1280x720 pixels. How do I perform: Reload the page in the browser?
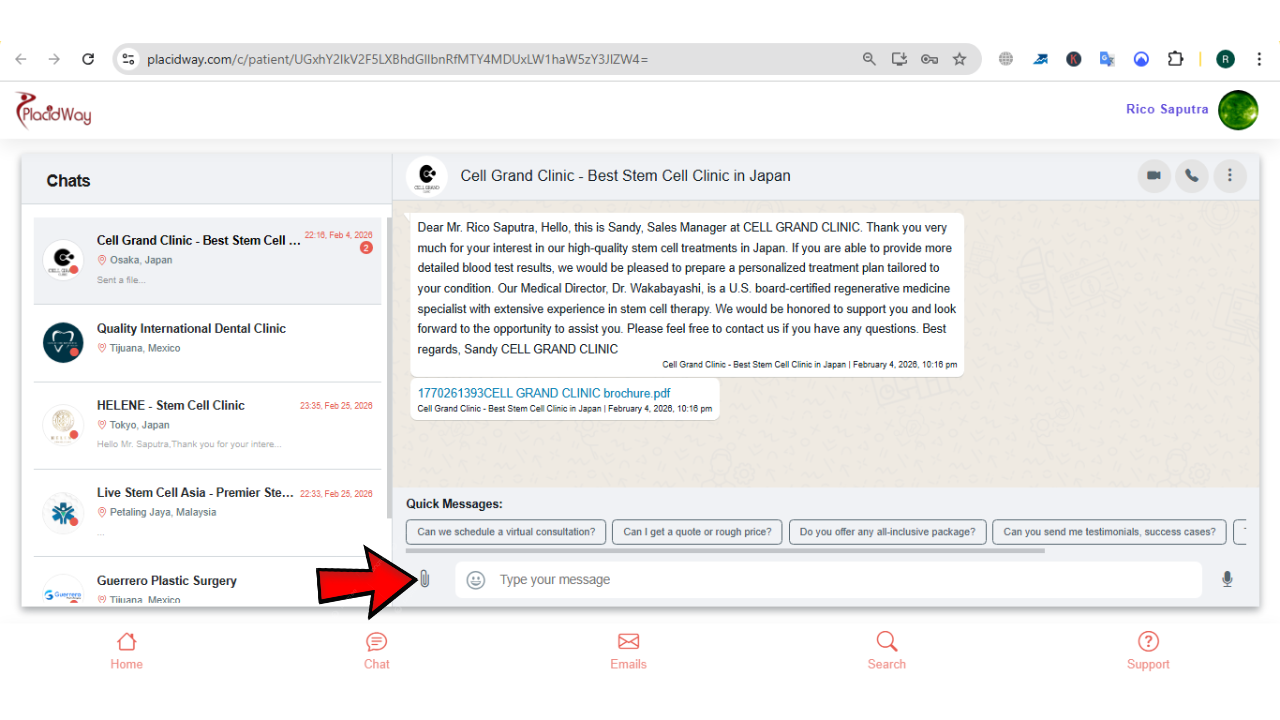coord(88,59)
